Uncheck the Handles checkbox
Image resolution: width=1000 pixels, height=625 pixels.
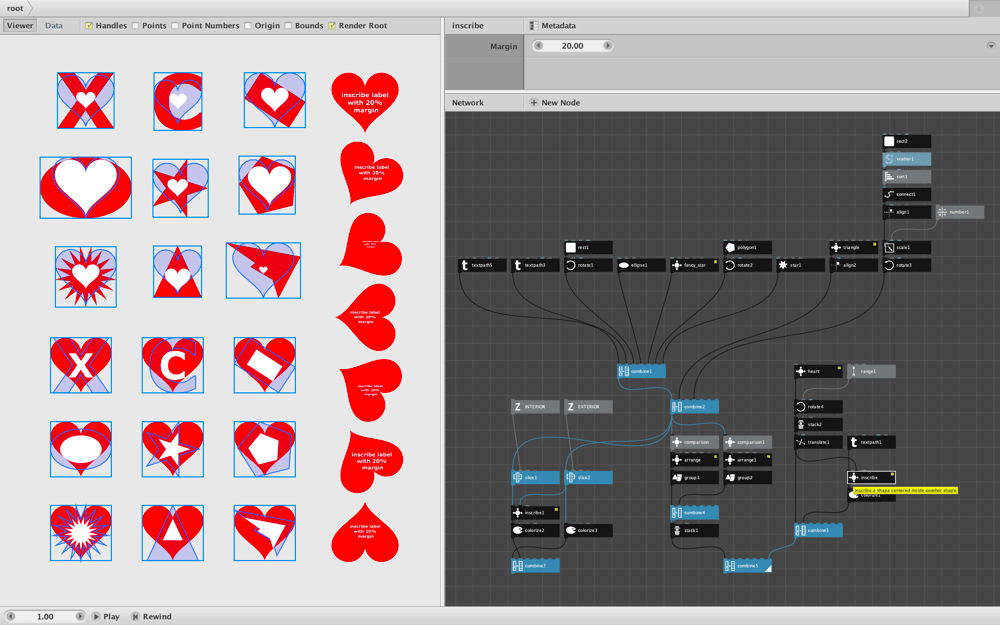(89, 26)
